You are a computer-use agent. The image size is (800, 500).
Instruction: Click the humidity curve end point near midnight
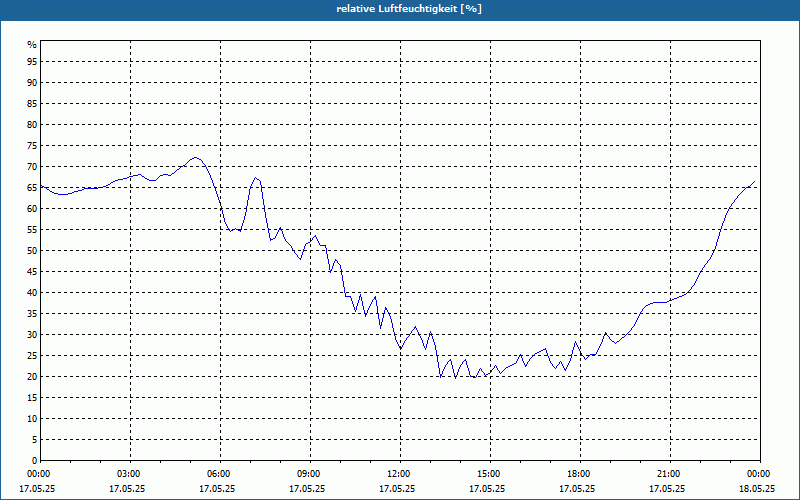click(x=754, y=182)
